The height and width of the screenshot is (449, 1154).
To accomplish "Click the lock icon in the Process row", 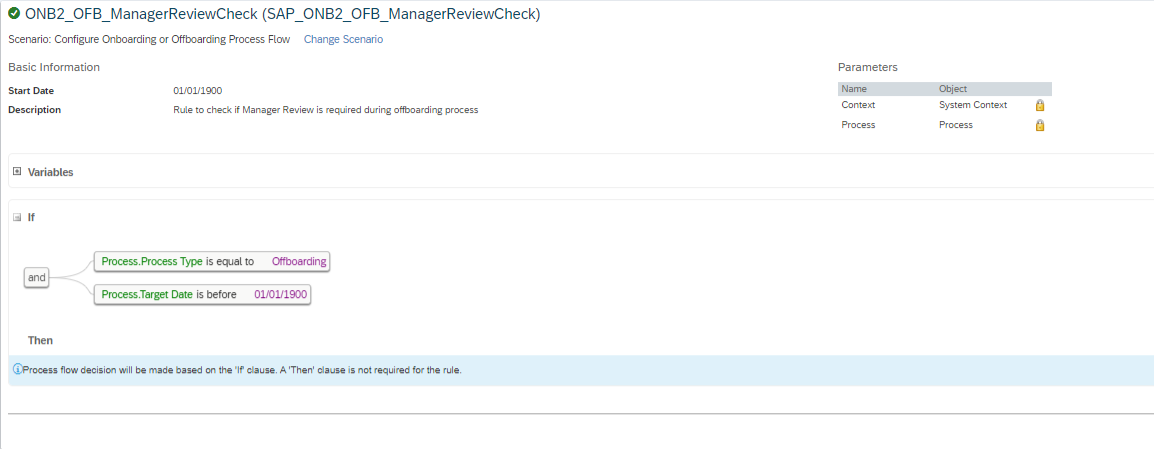I will [1040, 125].
